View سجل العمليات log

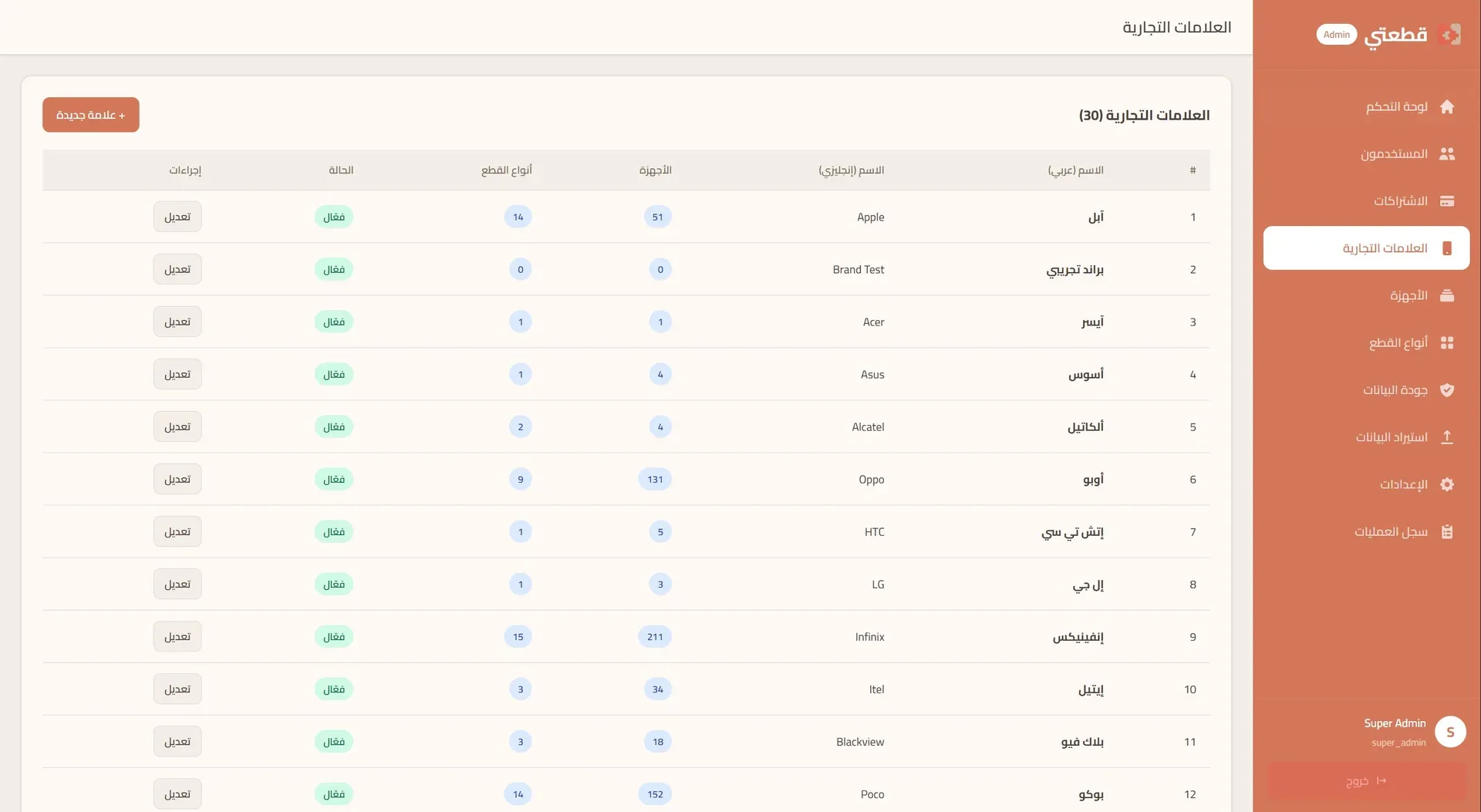pyautogui.click(x=1366, y=531)
